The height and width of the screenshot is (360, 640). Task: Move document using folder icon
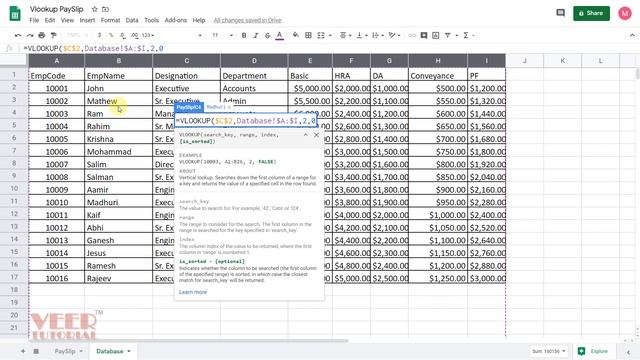[105, 9]
